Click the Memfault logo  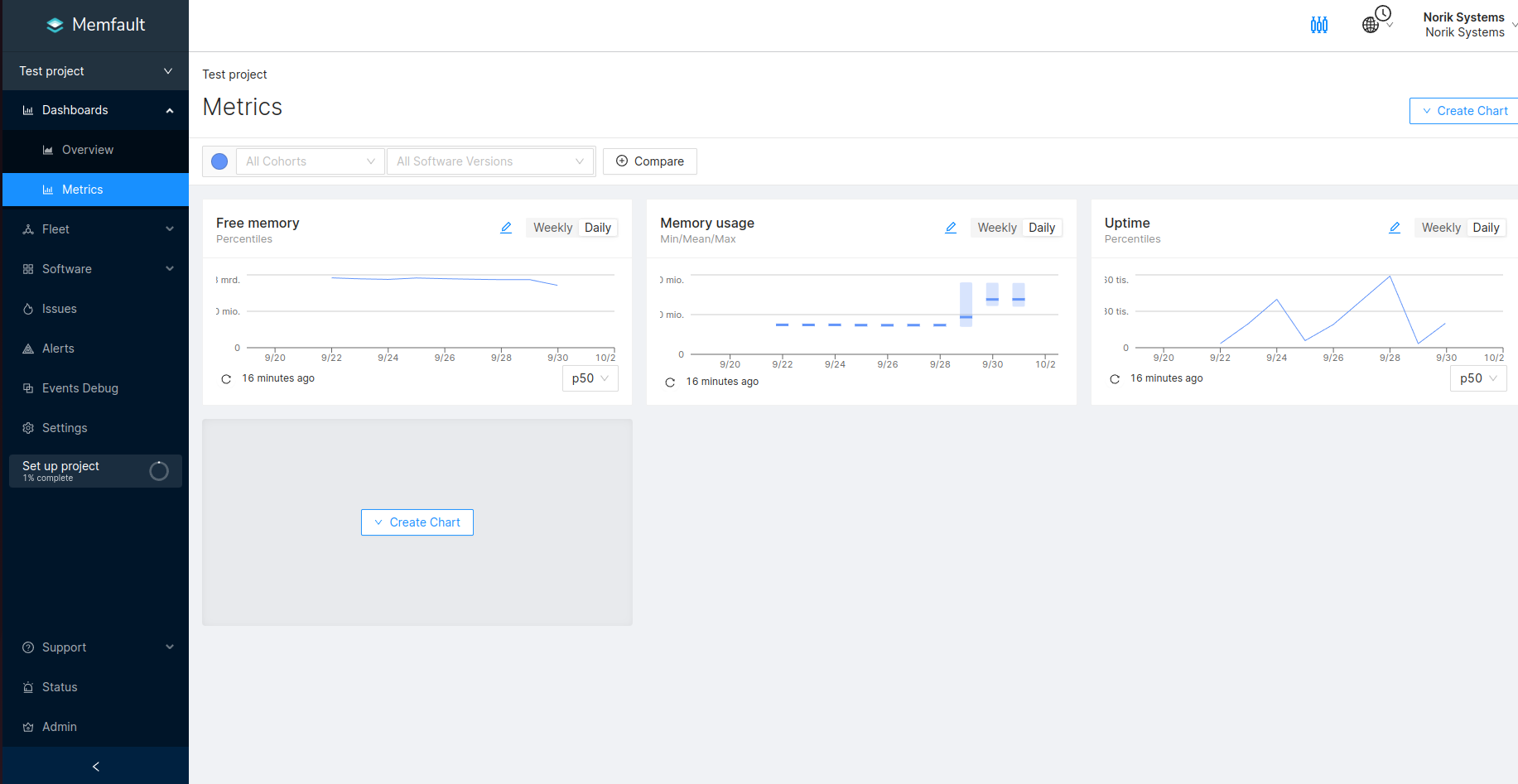coord(95,25)
